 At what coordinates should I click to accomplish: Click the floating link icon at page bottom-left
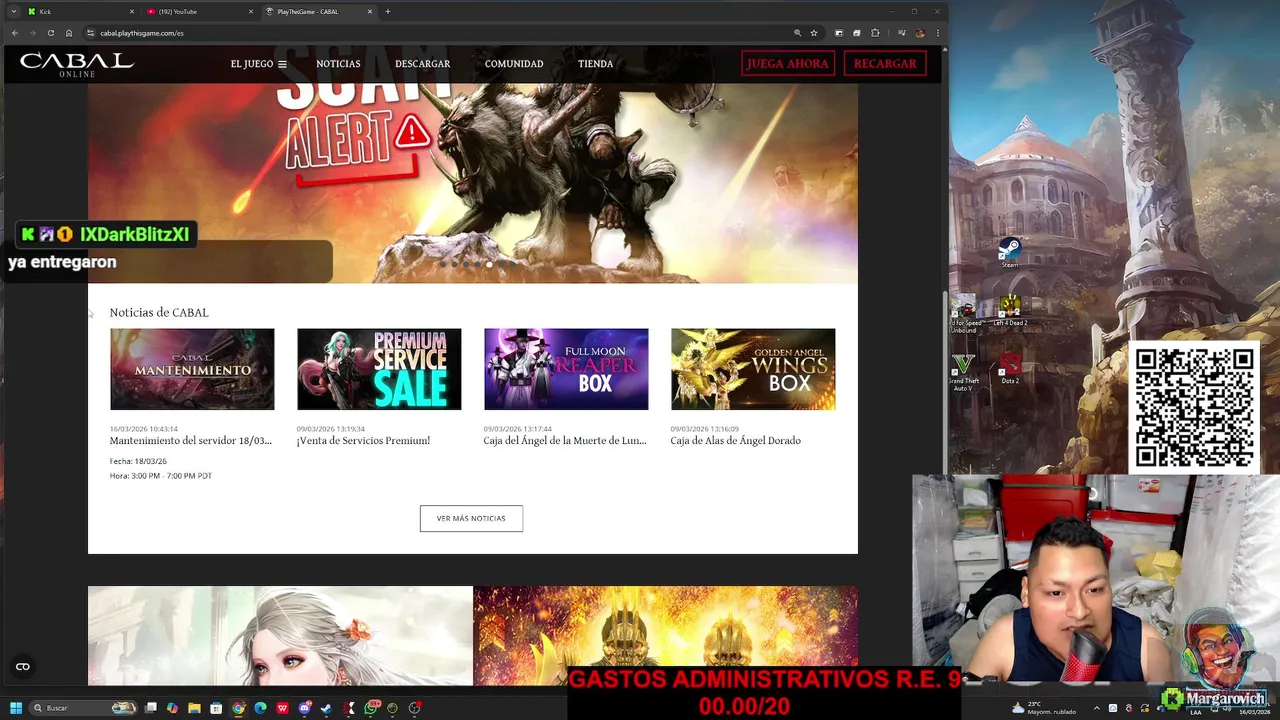pos(23,667)
